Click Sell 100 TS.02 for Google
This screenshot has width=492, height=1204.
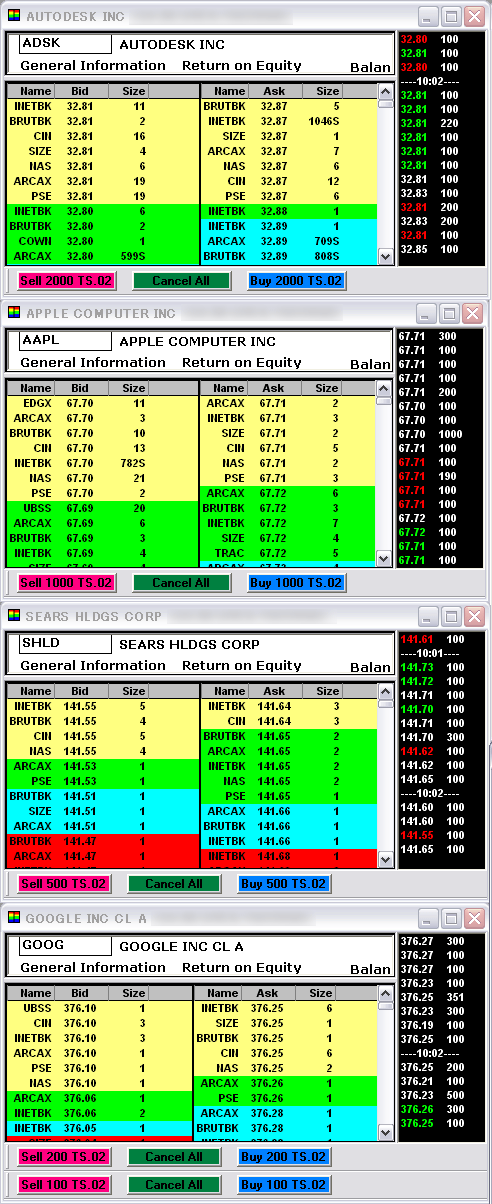click(64, 1185)
